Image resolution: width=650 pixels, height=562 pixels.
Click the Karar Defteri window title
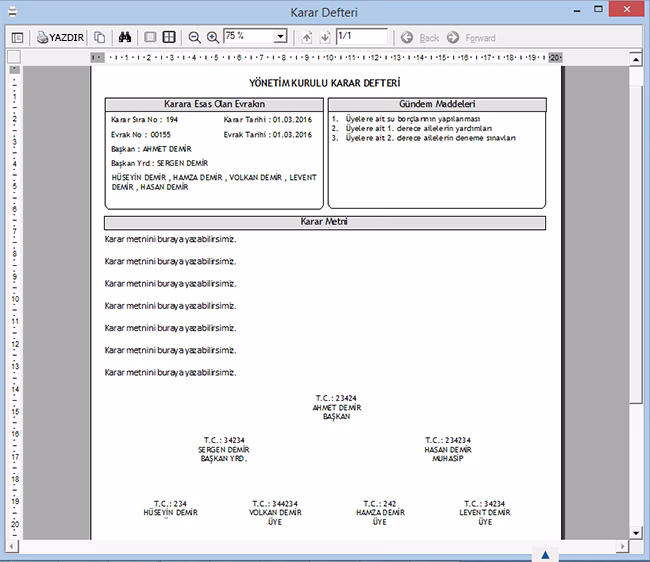(324, 12)
